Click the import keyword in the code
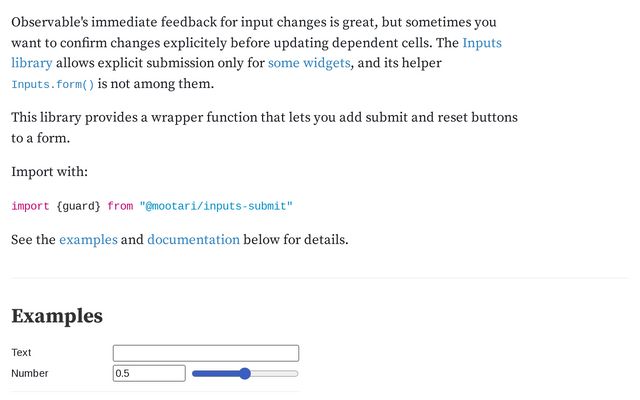Image resolution: width=640 pixels, height=400 pixels. click(31, 206)
